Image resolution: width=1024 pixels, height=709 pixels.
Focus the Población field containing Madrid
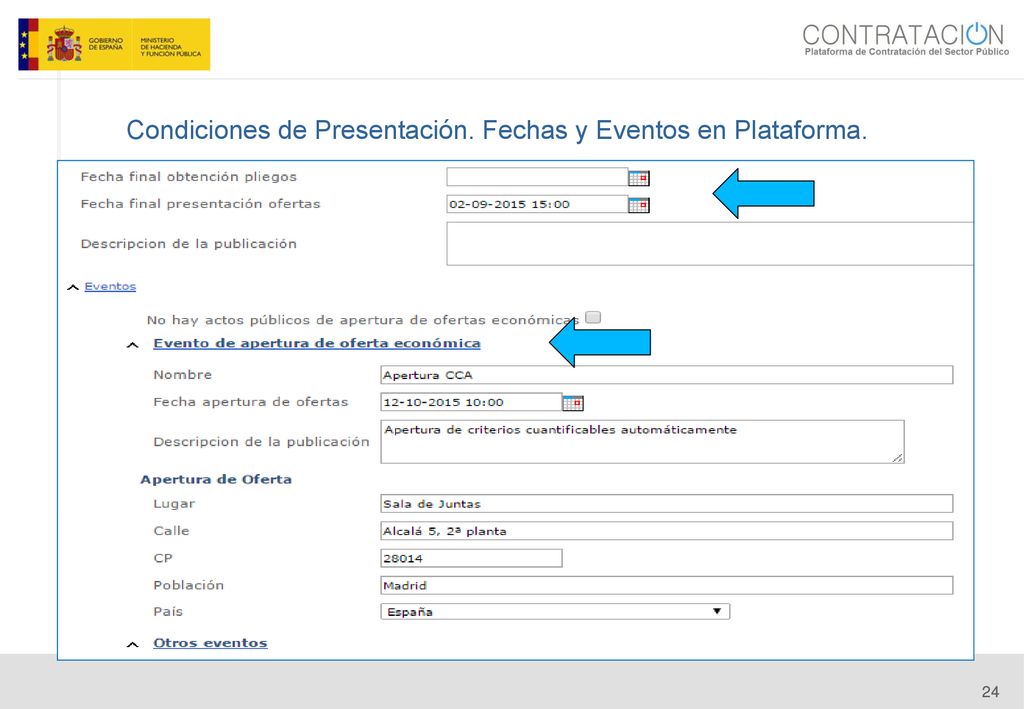pos(667,585)
